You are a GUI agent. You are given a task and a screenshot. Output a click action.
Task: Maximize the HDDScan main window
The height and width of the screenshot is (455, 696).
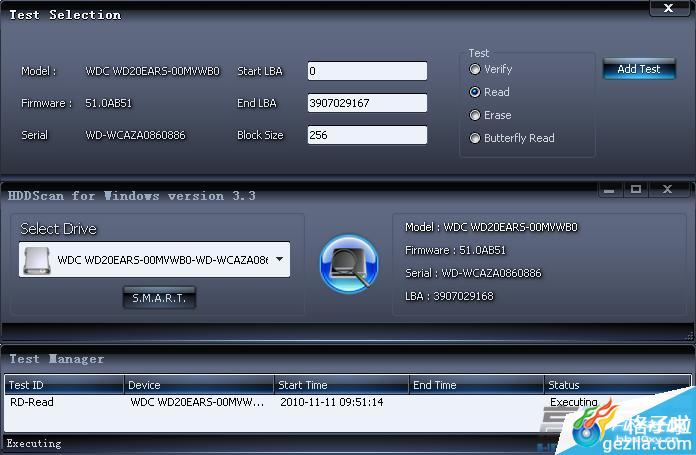pos(636,190)
